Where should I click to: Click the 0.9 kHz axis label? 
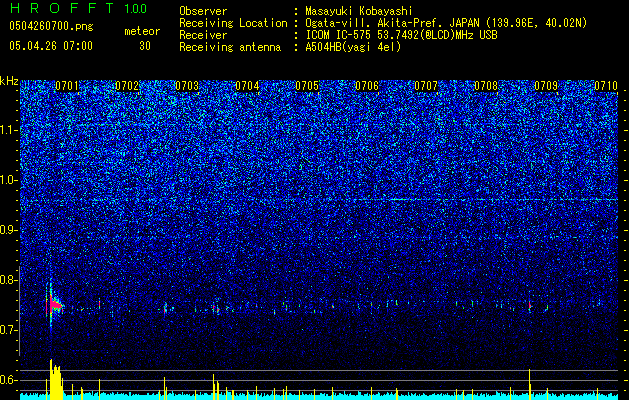point(9,230)
